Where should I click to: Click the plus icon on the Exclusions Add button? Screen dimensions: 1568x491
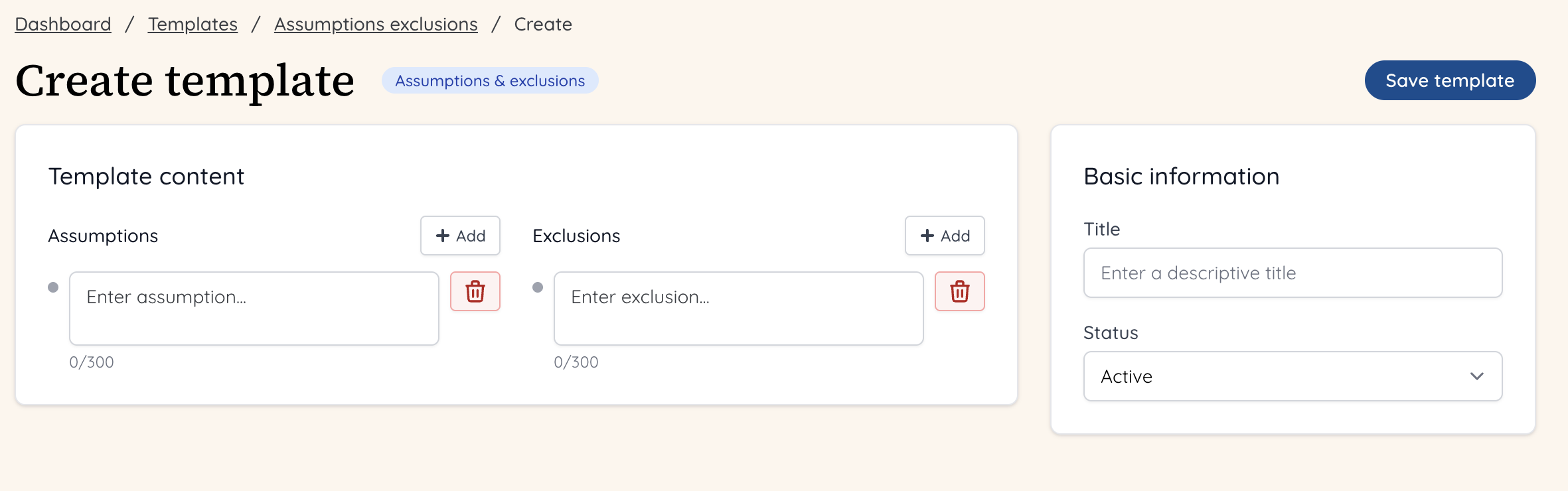[927, 236]
